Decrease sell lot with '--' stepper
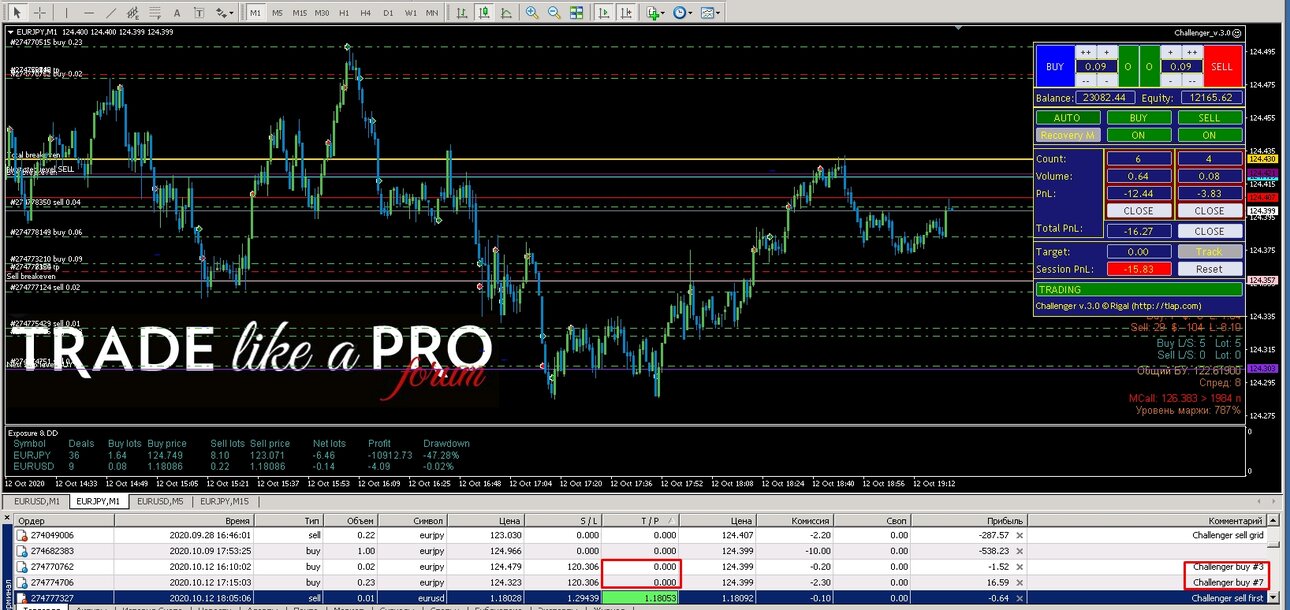Viewport: 1290px width, 610px height. 1191,81
